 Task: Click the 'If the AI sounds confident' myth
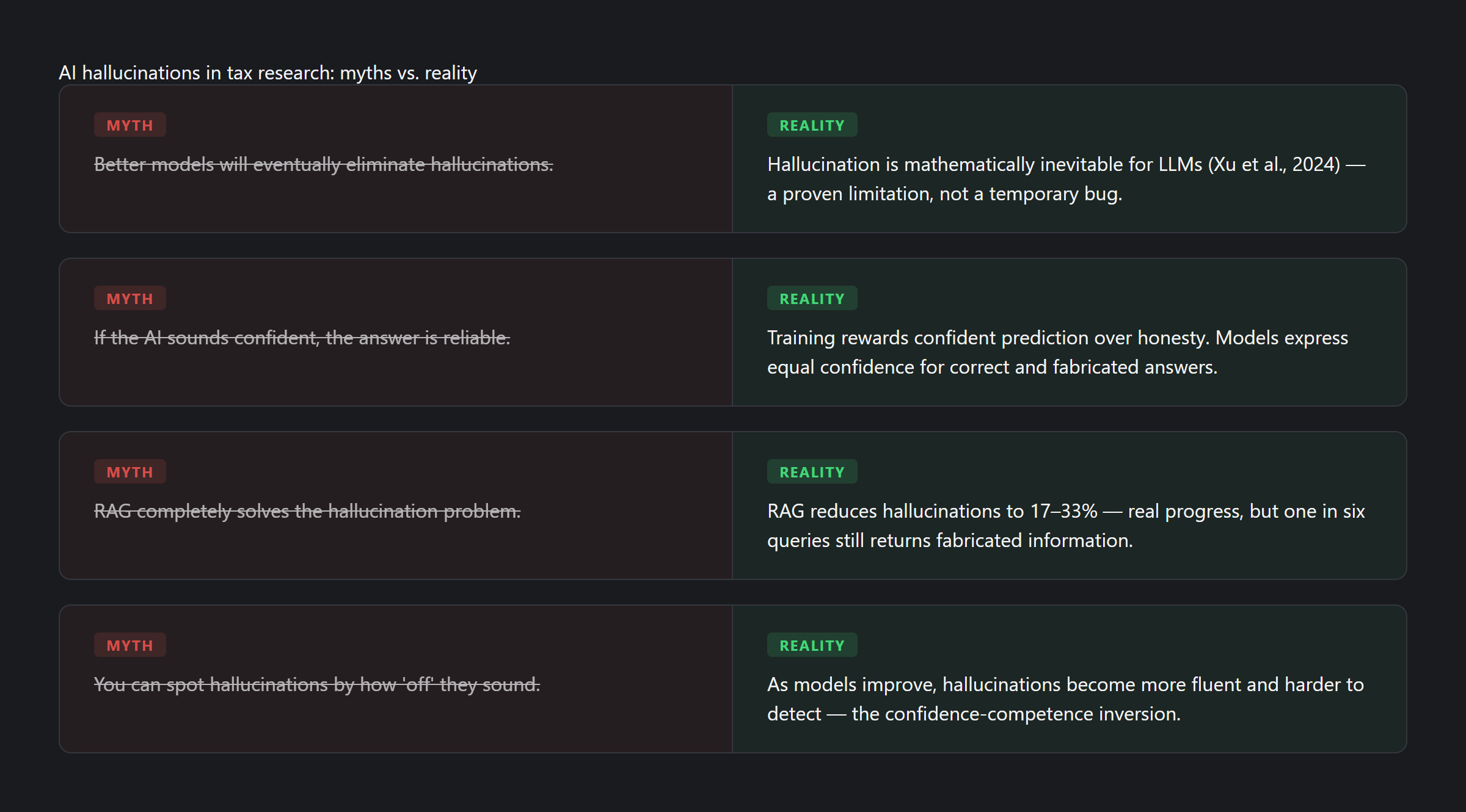coord(302,338)
